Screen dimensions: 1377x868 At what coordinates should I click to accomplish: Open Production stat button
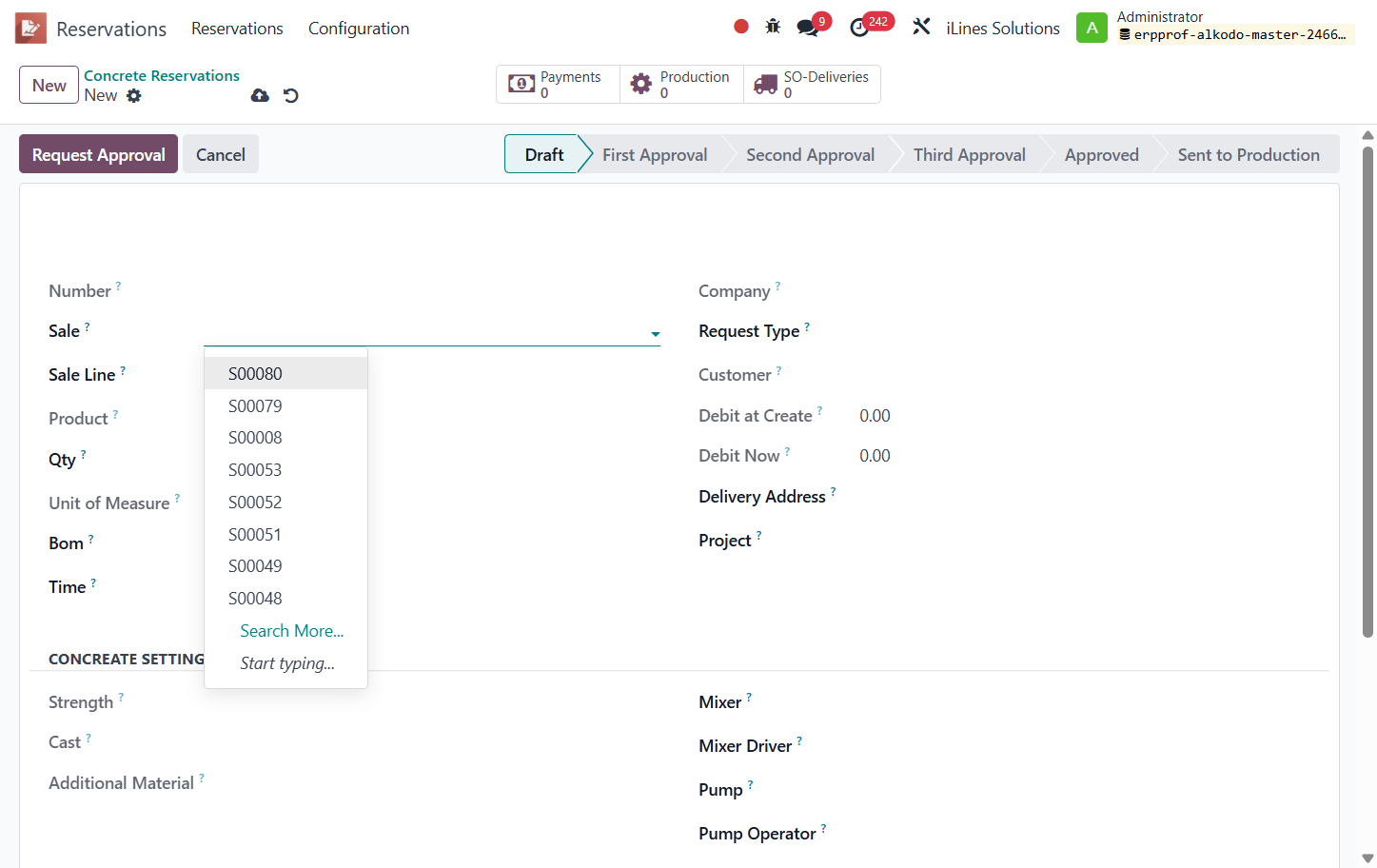tap(681, 84)
